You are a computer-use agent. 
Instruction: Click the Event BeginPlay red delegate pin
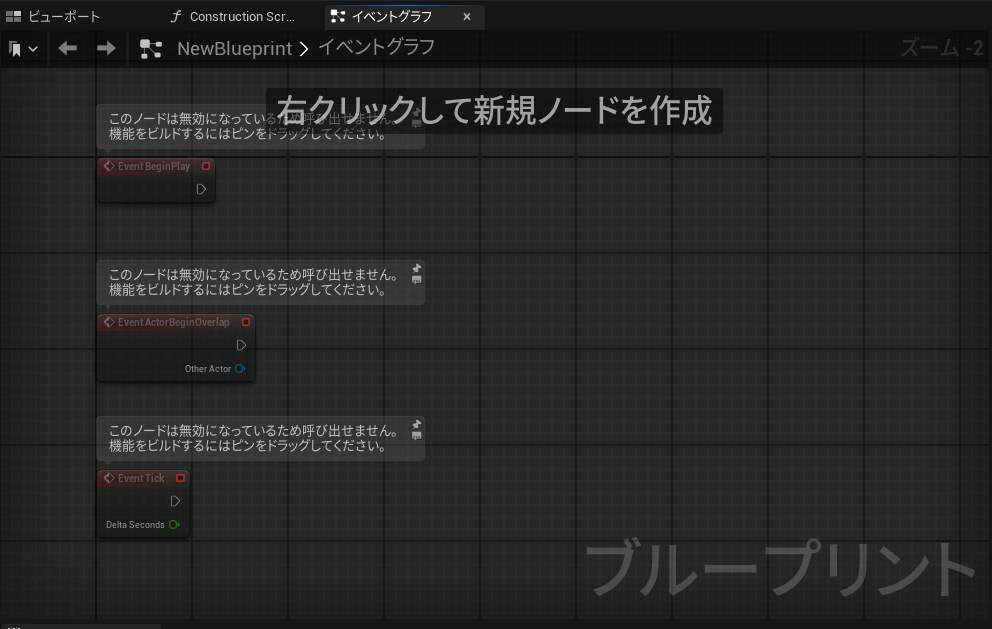(x=206, y=166)
